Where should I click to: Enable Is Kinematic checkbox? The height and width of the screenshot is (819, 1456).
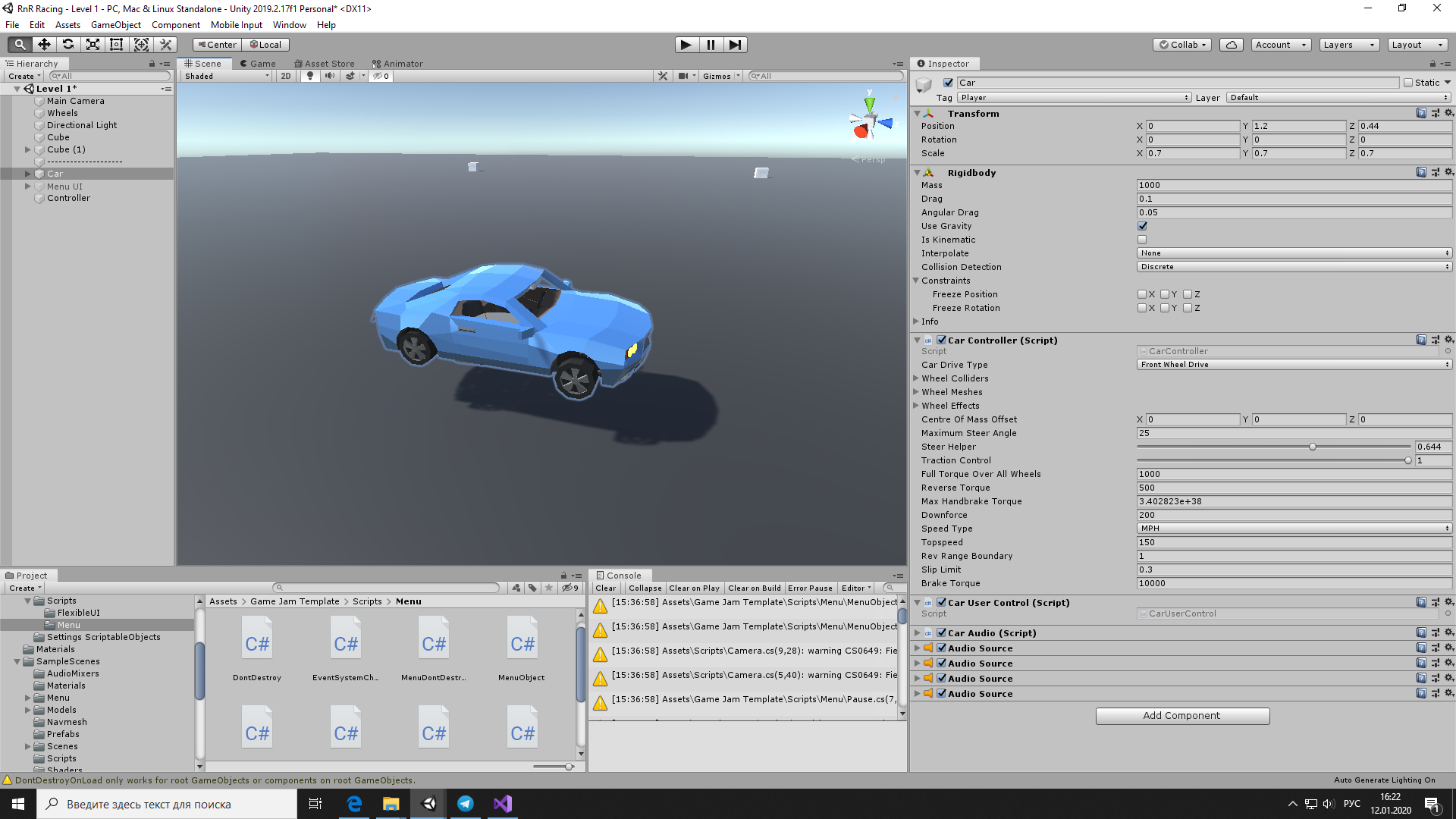(1142, 240)
